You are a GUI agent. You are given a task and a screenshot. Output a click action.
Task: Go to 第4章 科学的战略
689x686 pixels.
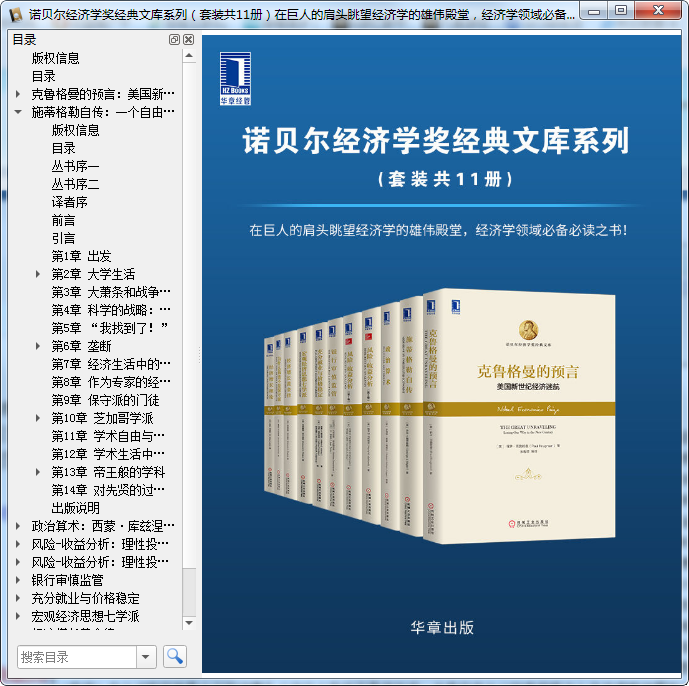(111, 310)
